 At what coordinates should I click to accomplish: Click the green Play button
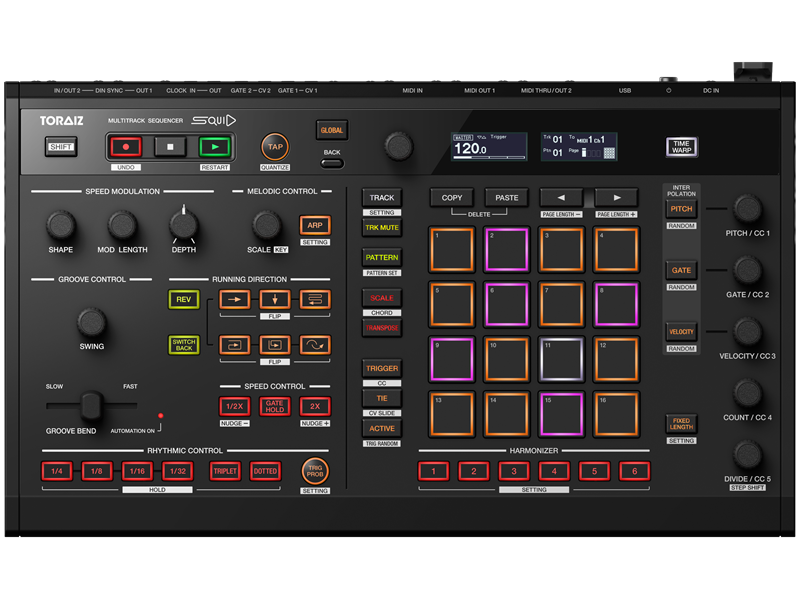[215, 147]
